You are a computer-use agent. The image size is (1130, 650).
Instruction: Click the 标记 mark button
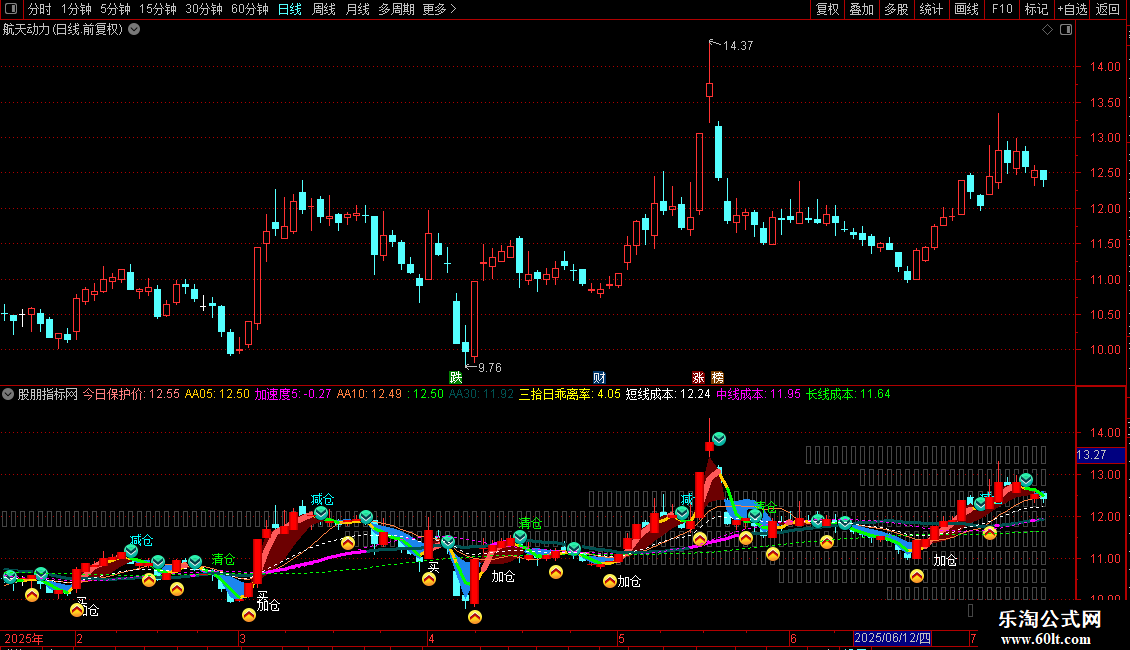point(1036,9)
